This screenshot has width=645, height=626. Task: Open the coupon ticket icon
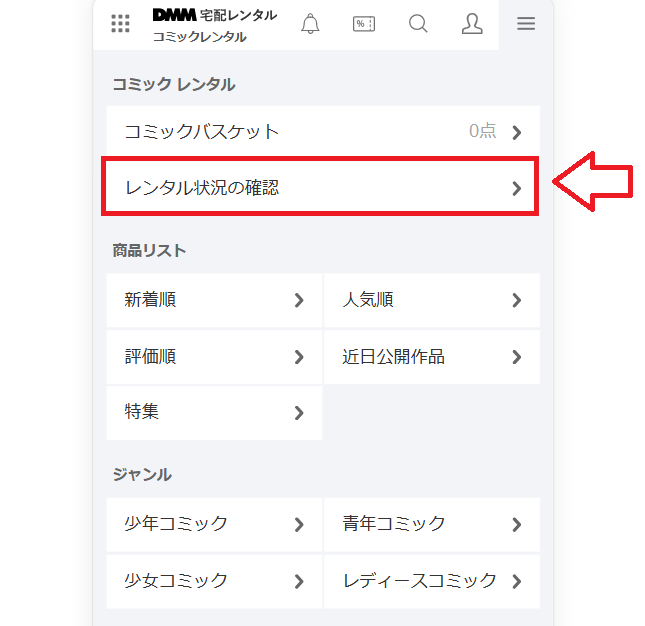click(x=364, y=24)
